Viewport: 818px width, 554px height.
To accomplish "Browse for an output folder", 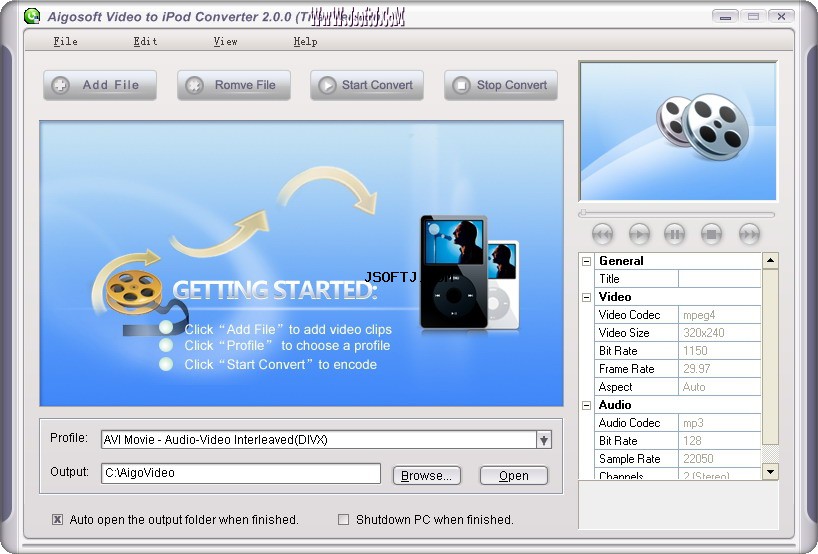I will click(427, 475).
